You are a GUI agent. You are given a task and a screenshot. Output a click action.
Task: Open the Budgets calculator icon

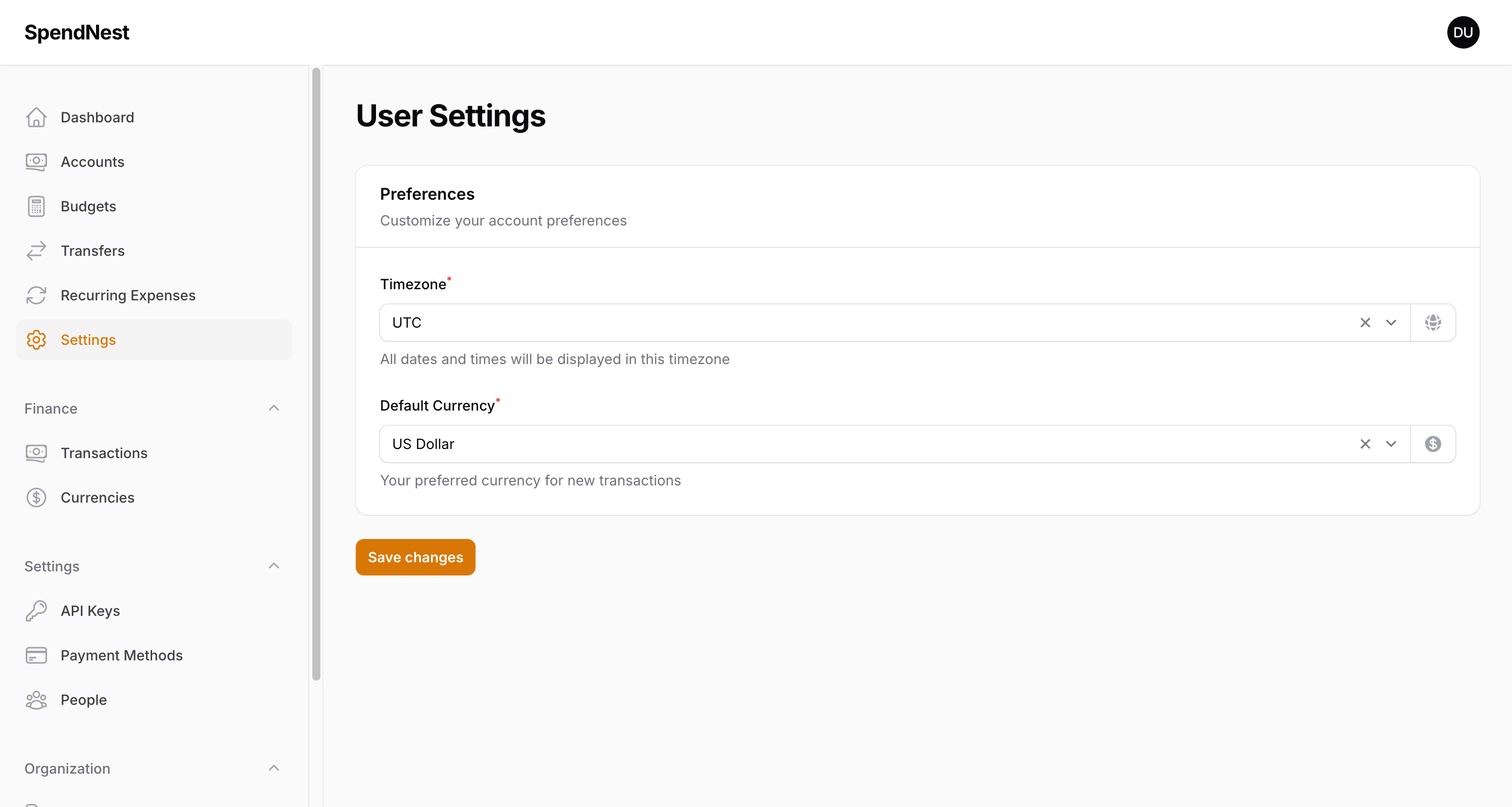coord(36,207)
